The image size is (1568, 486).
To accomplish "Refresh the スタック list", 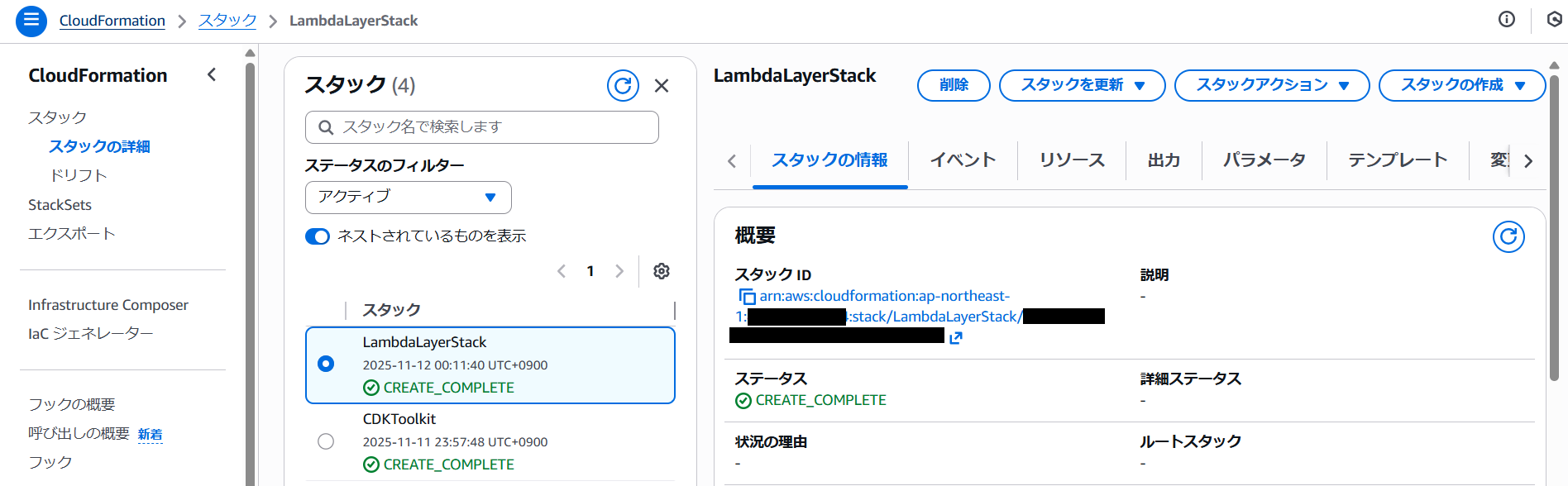I will (x=623, y=85).
